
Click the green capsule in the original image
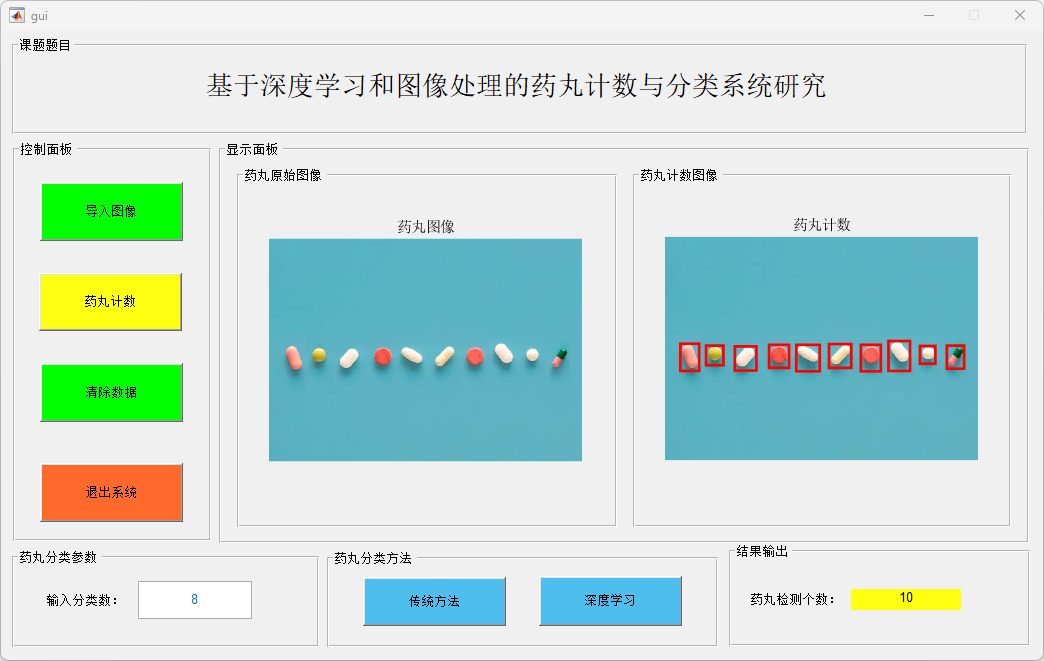[560, 356]
